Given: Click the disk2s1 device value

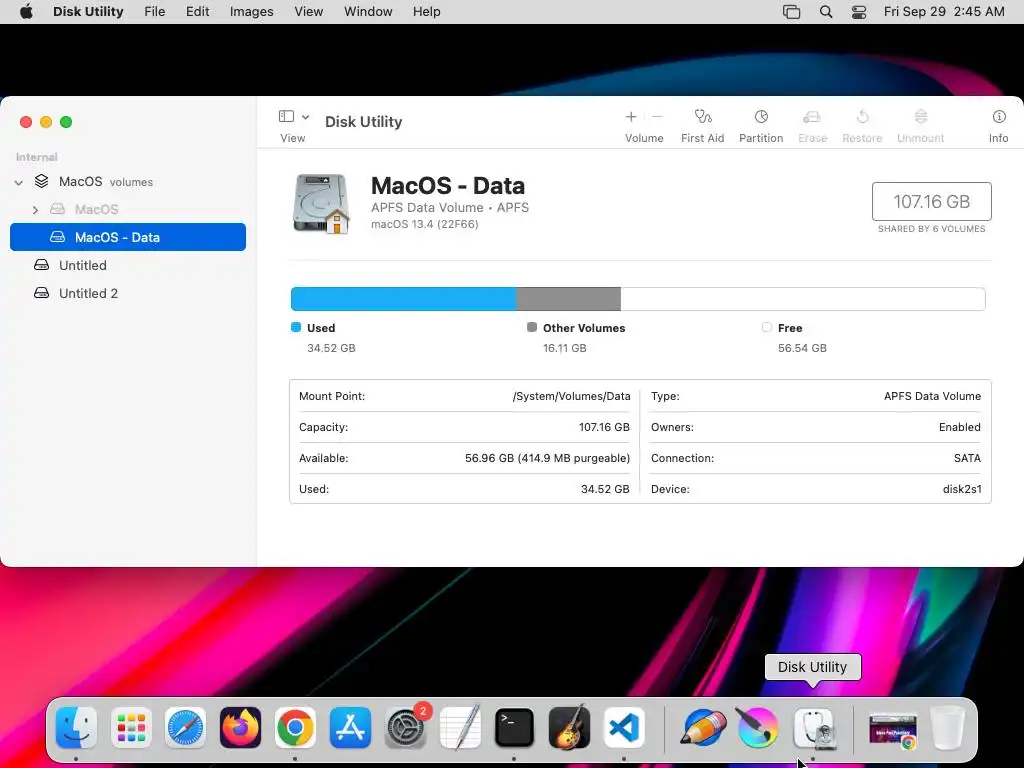Looking at the screenshot, I should point(962,489).
